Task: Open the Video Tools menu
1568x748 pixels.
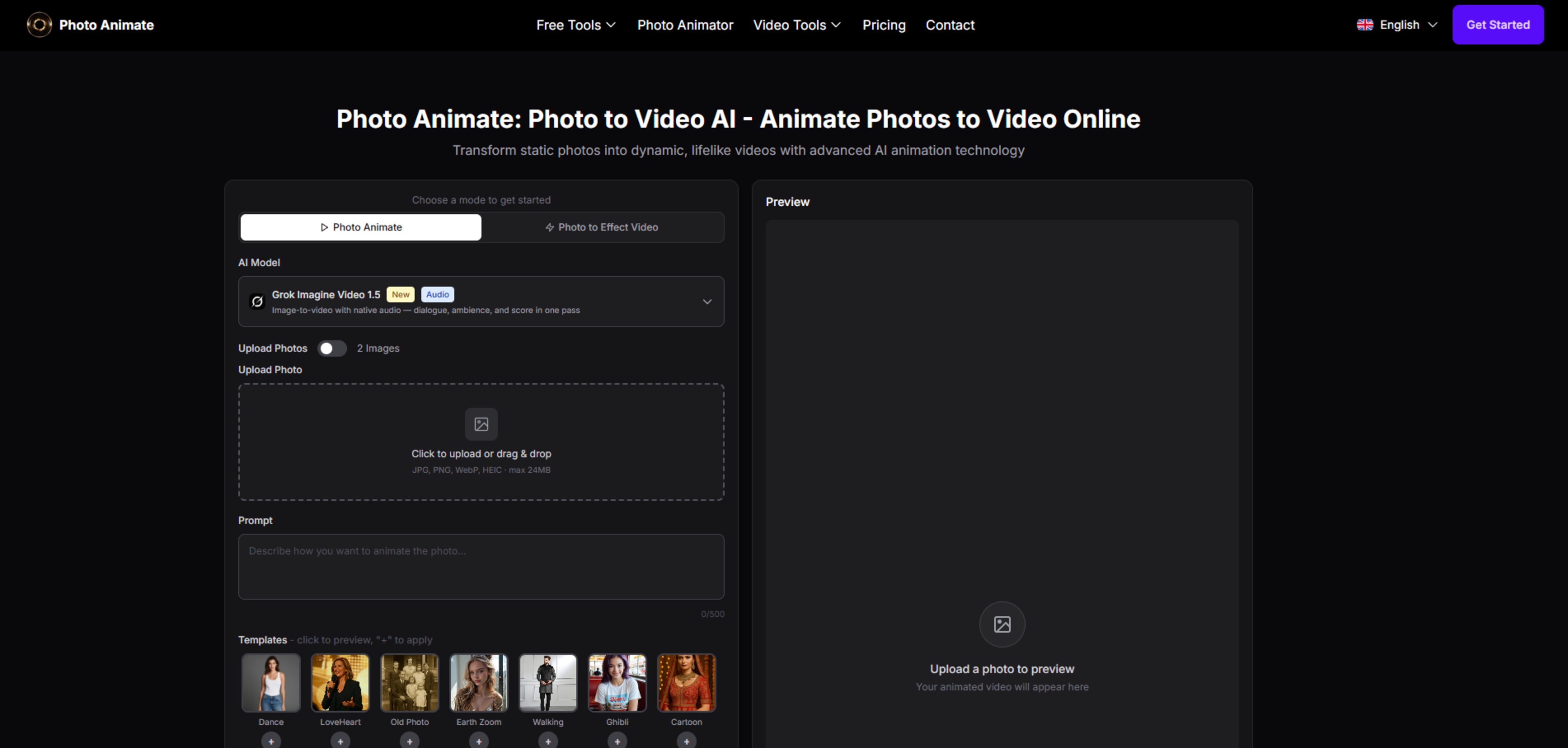Action: (797, 25)
